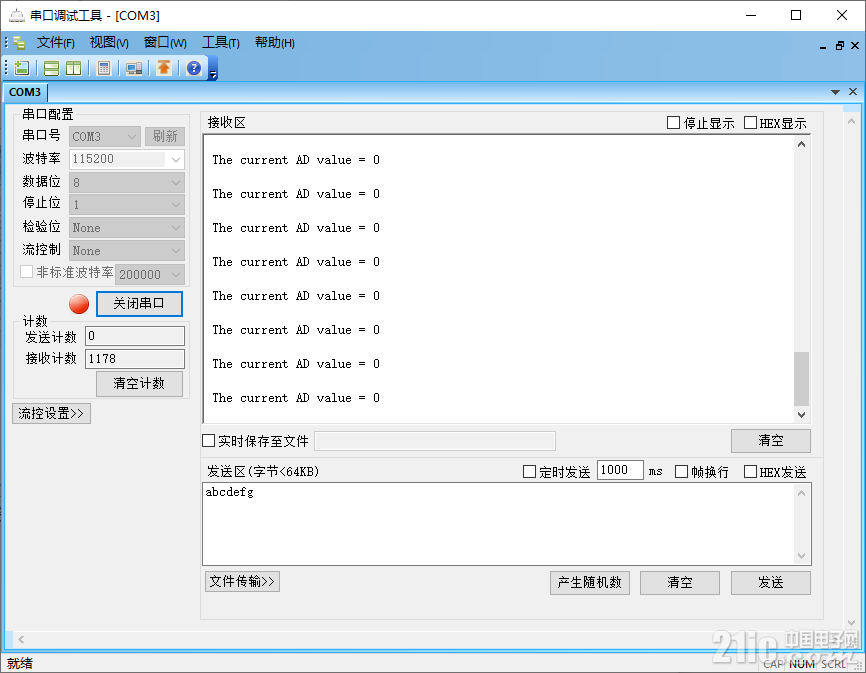This screenshot has height=673, width=866.
Task: Click horizontal scrollbar left arrow
Action: pos(20,639)
